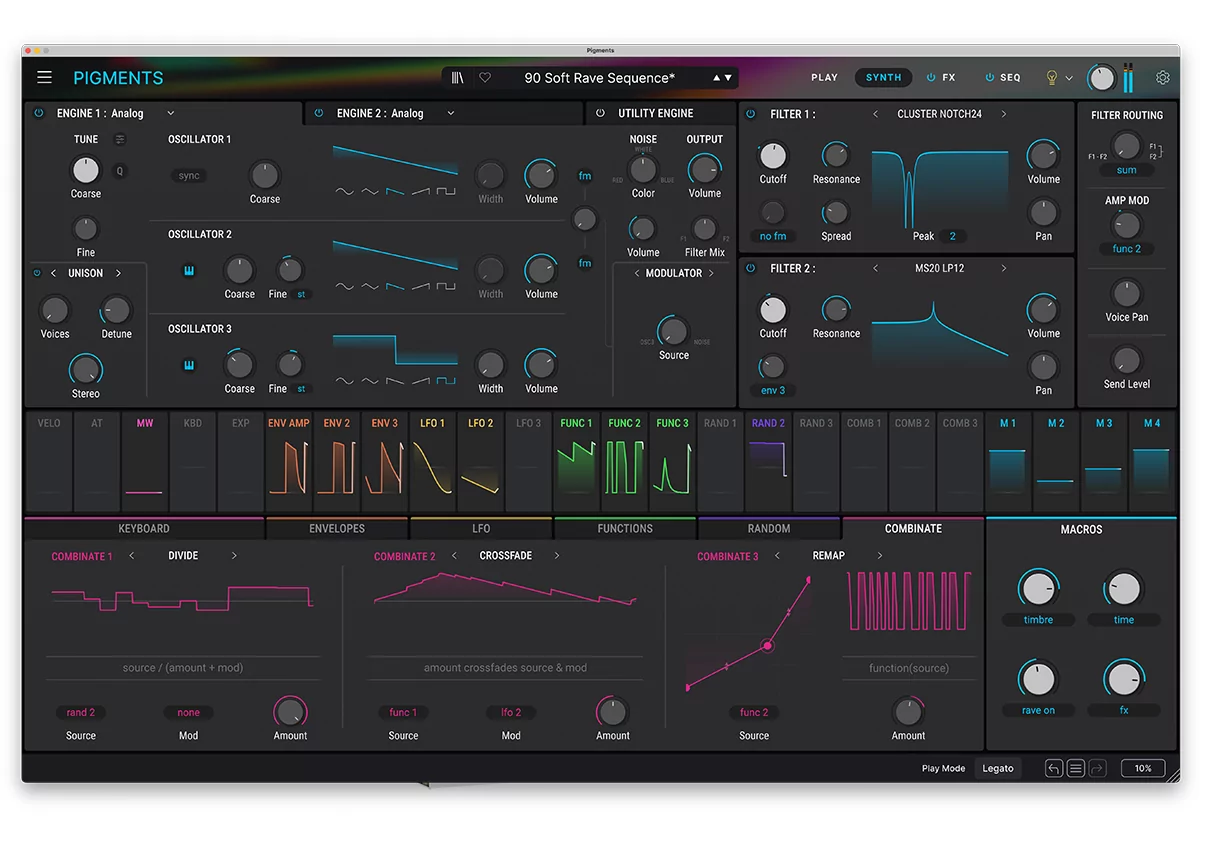Click the fm routing icon near Oscillator 1 output
This screenshot has width=1209, height=843.
point(585,175)
